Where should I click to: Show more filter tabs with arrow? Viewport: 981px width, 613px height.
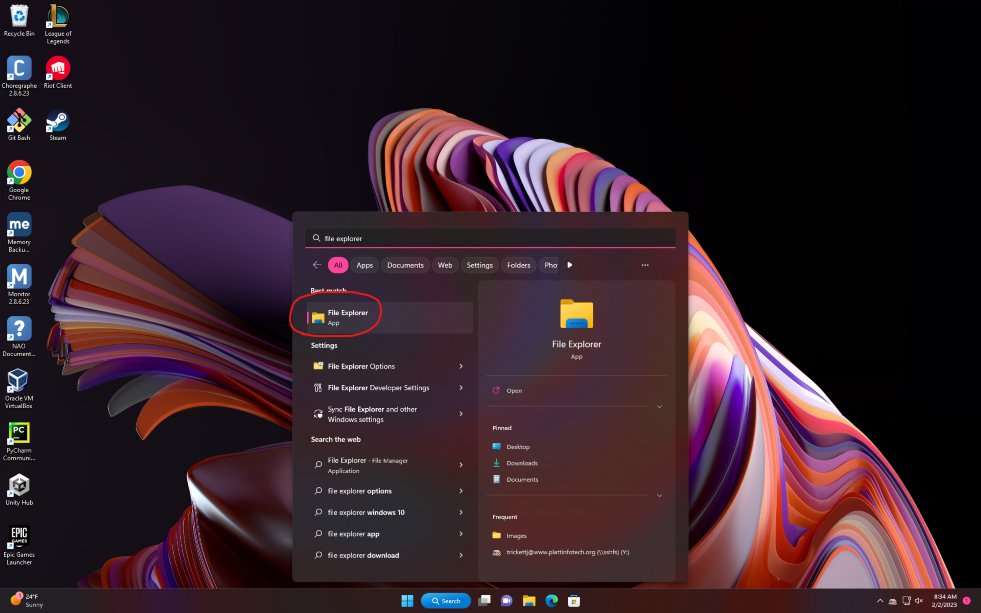(569, 265)
